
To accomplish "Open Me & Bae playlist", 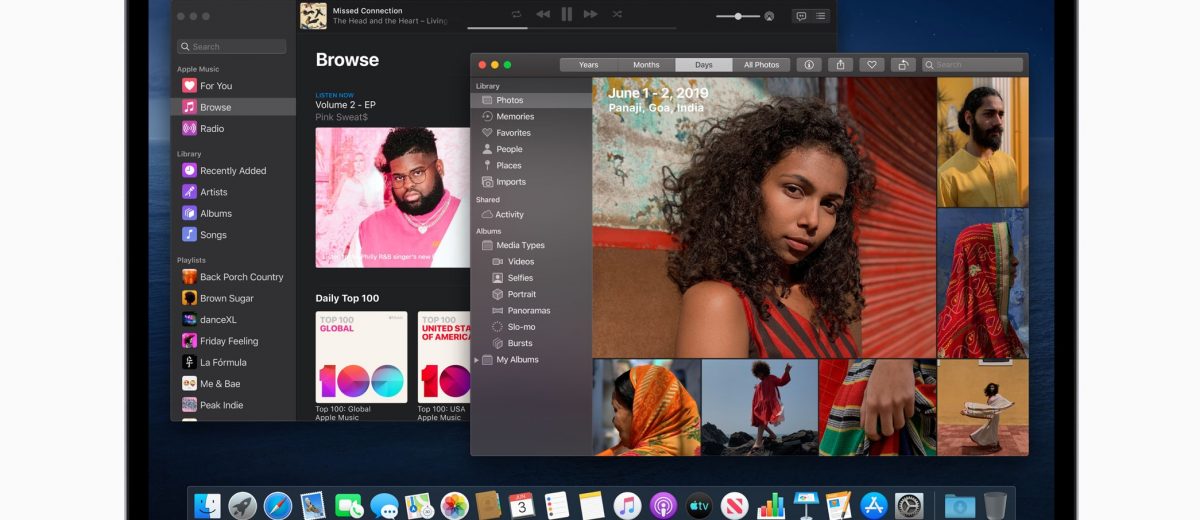I will point(234,384).
